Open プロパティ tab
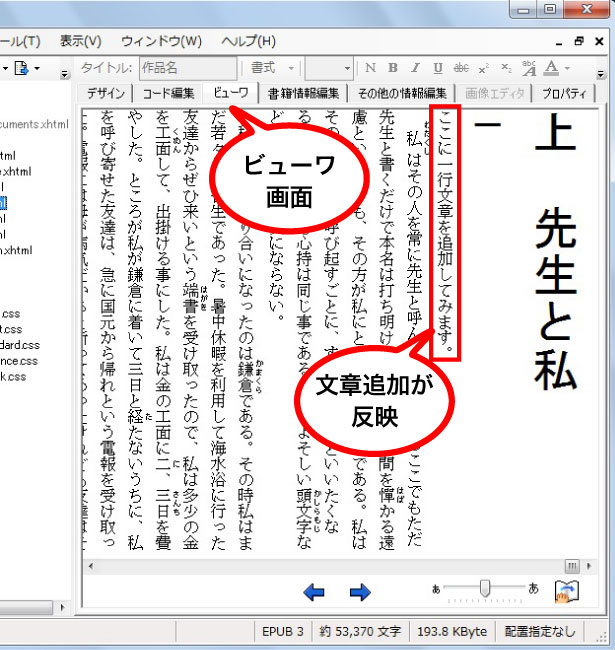Screen dimensions: 615x650 (564, 93)
